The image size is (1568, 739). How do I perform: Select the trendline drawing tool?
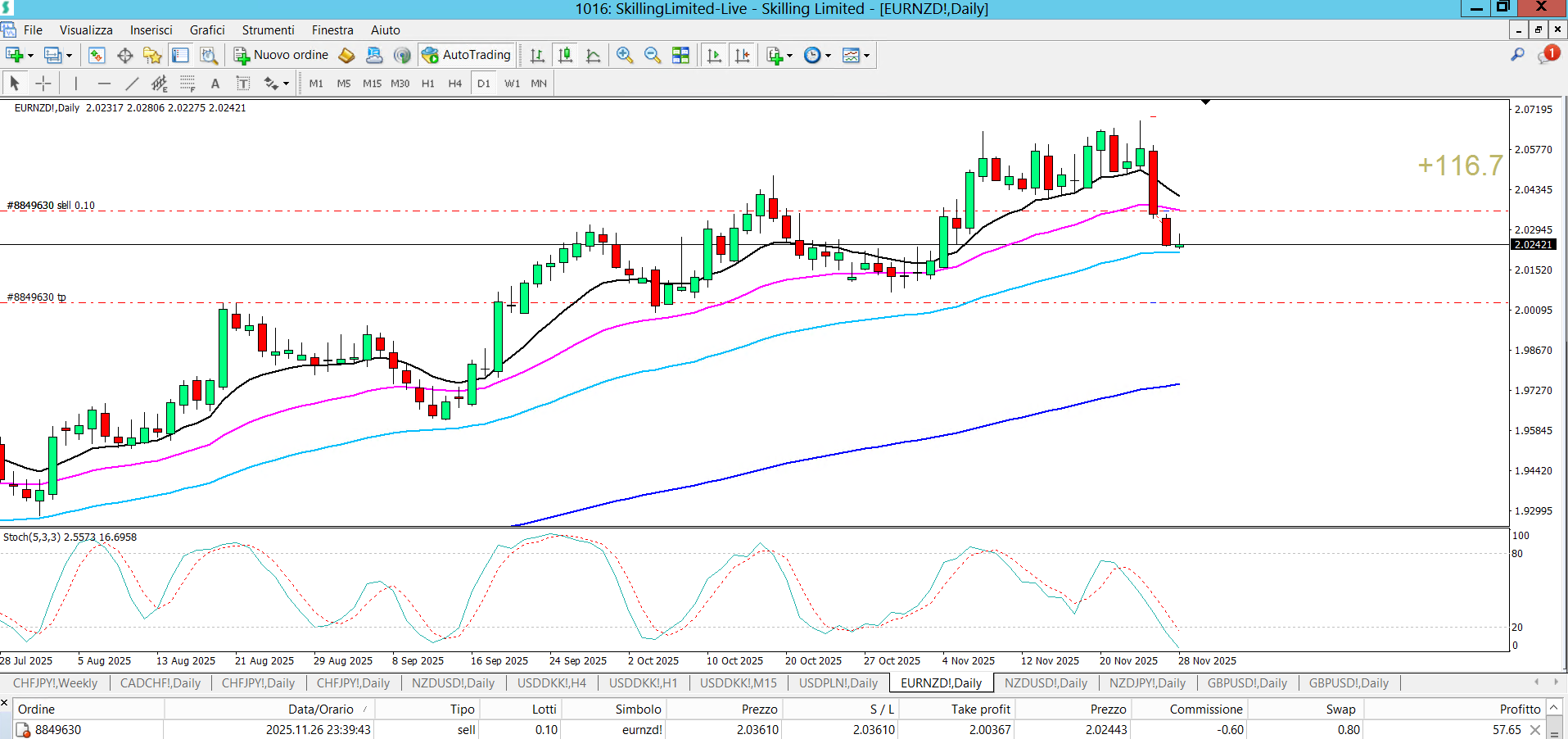[132, 84]
